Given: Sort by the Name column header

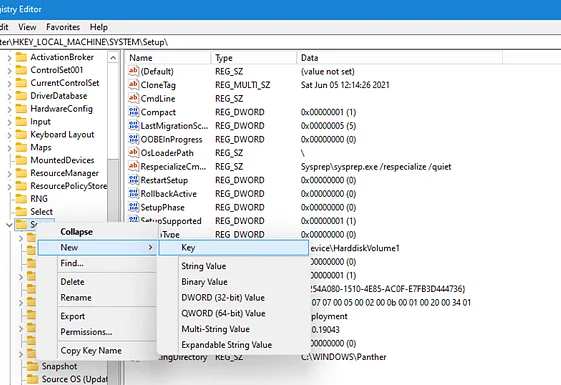Looking at the screenshot, I should click(x=168, y=58).
